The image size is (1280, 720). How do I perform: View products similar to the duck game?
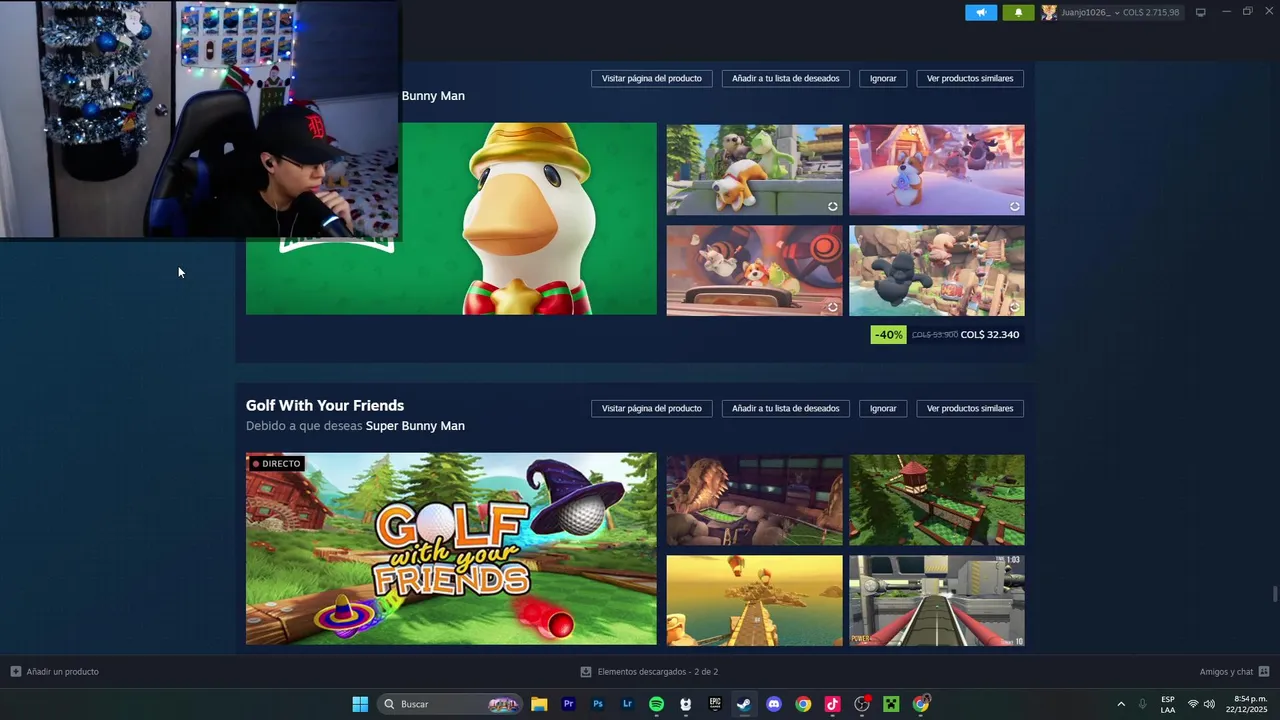click(970, 78)
